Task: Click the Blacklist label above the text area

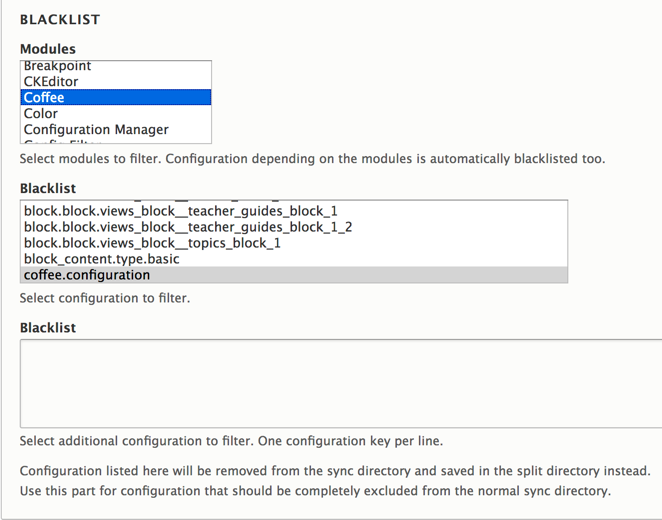Action: click(48, 327)
